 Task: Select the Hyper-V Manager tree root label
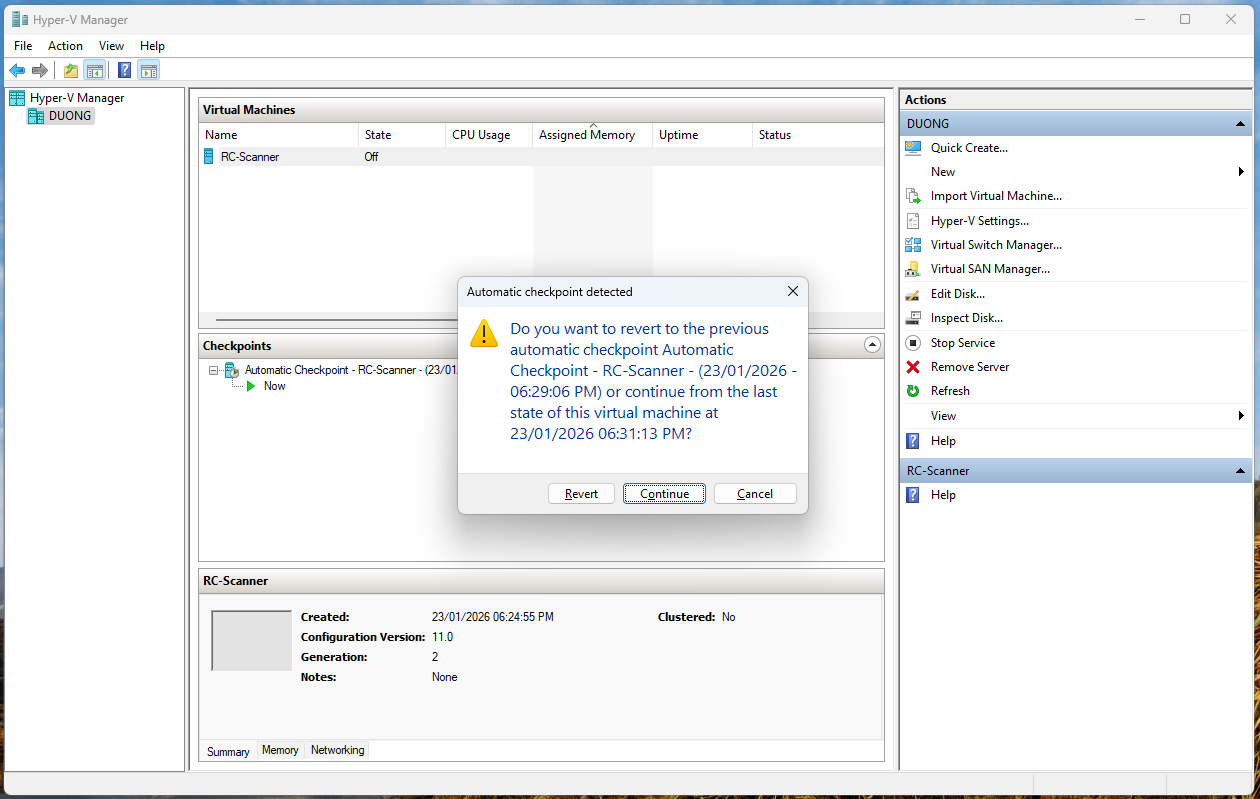77,98
